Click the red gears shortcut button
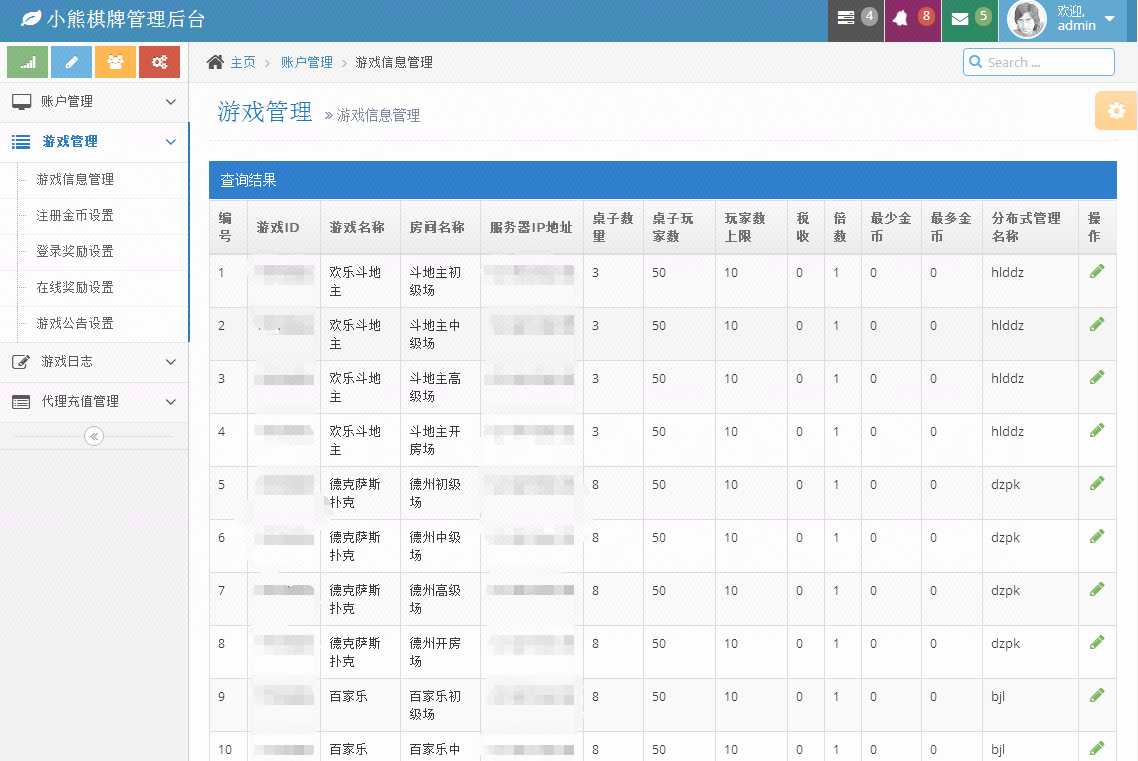This screenshot has height=761, width=1138. pyautogui.click(x=160, y=62)
